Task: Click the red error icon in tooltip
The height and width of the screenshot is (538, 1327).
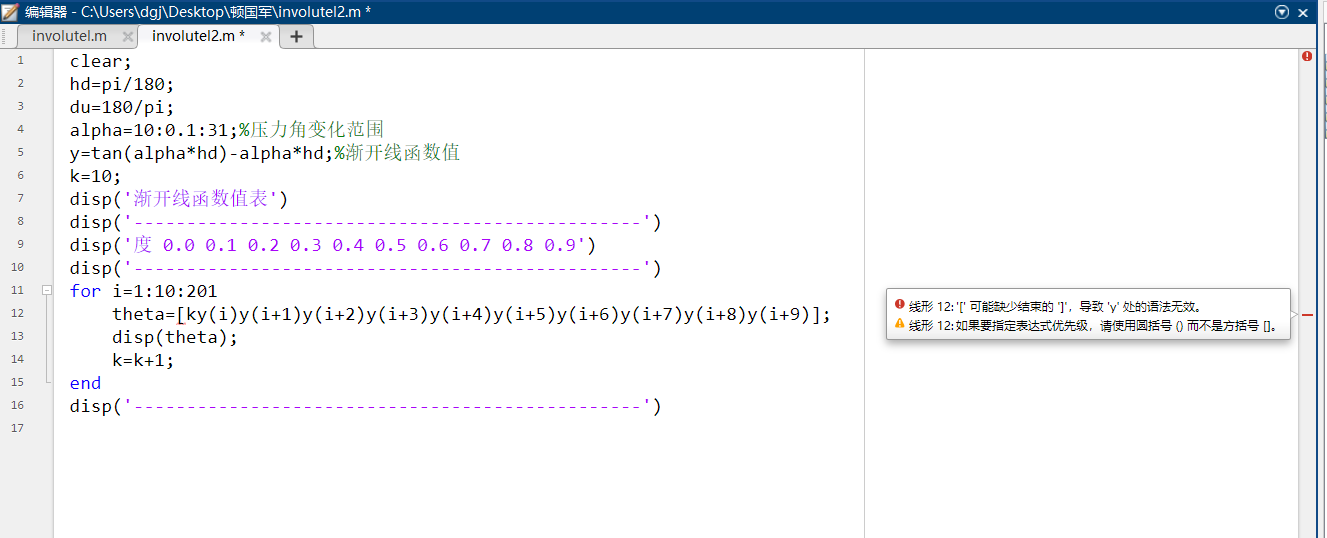Action: point(899,306)
